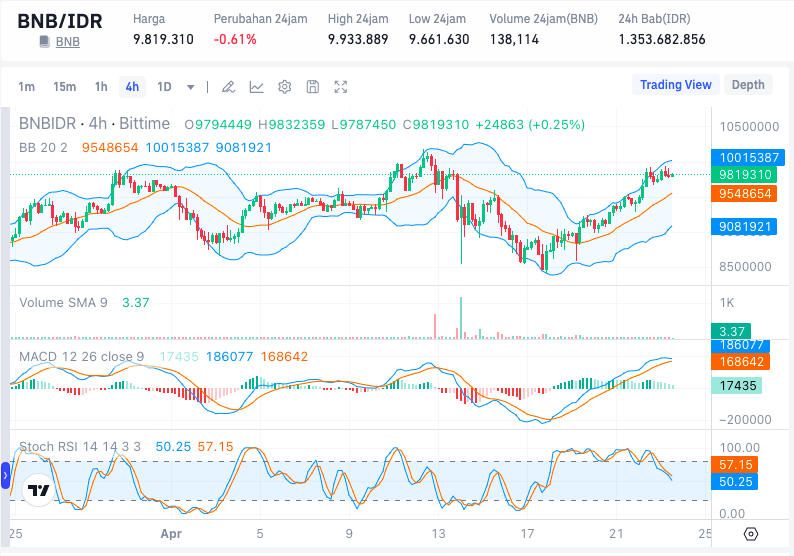Open the indicators chart icon
794x556 pixels.
[x=257, y=87]
